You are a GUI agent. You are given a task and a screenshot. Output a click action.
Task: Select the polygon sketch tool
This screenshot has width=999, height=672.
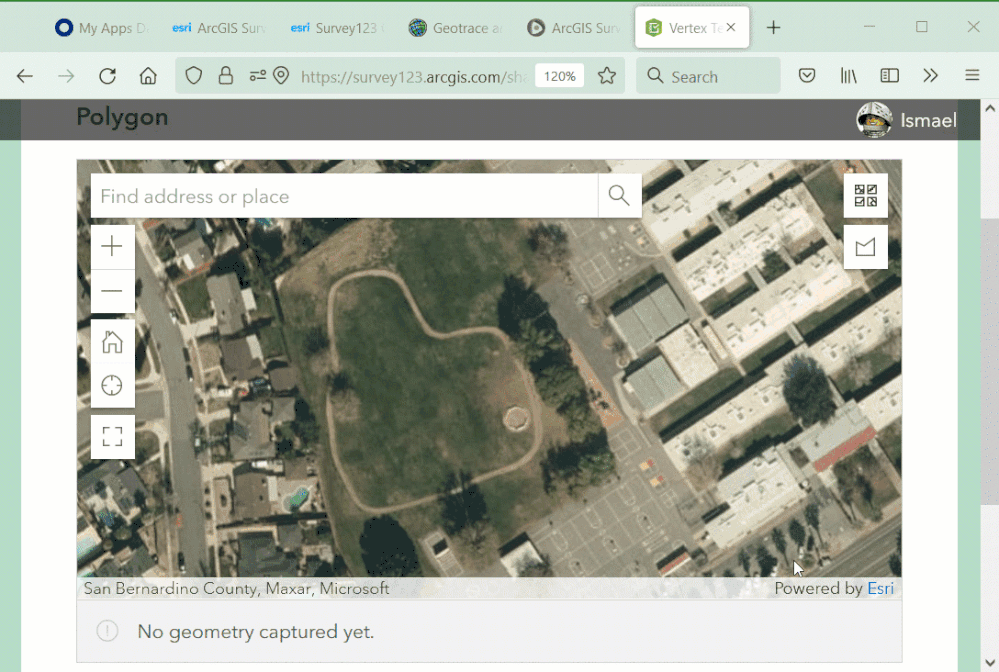click(864, 246)
